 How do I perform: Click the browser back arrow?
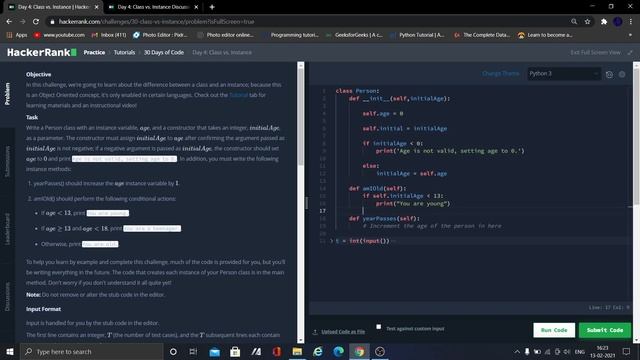(9, 21)
